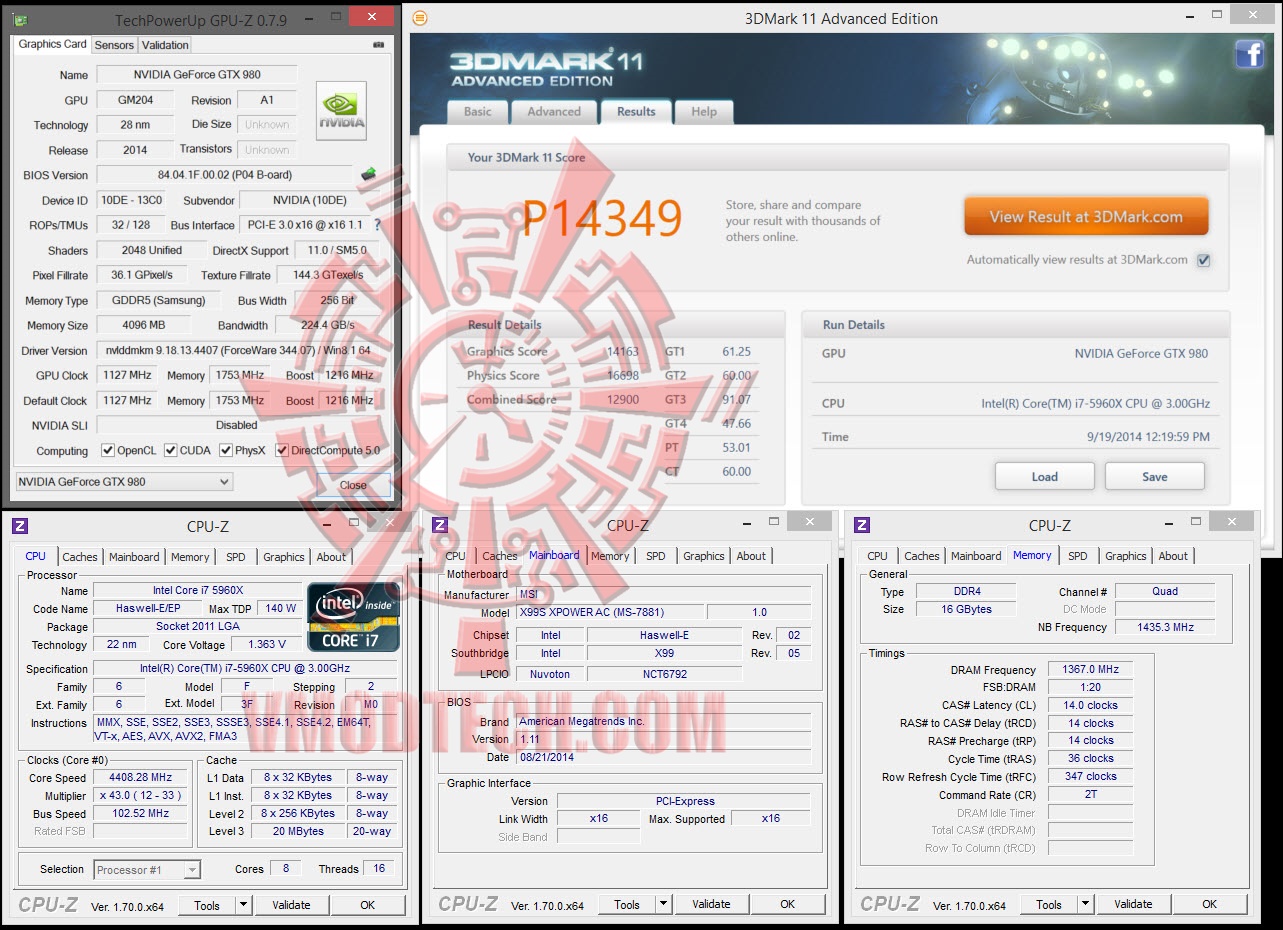Screen dimensions: 1283x930
Task: Click the BIOS Version field in GPU-Z
Action: tap(225, 175)
